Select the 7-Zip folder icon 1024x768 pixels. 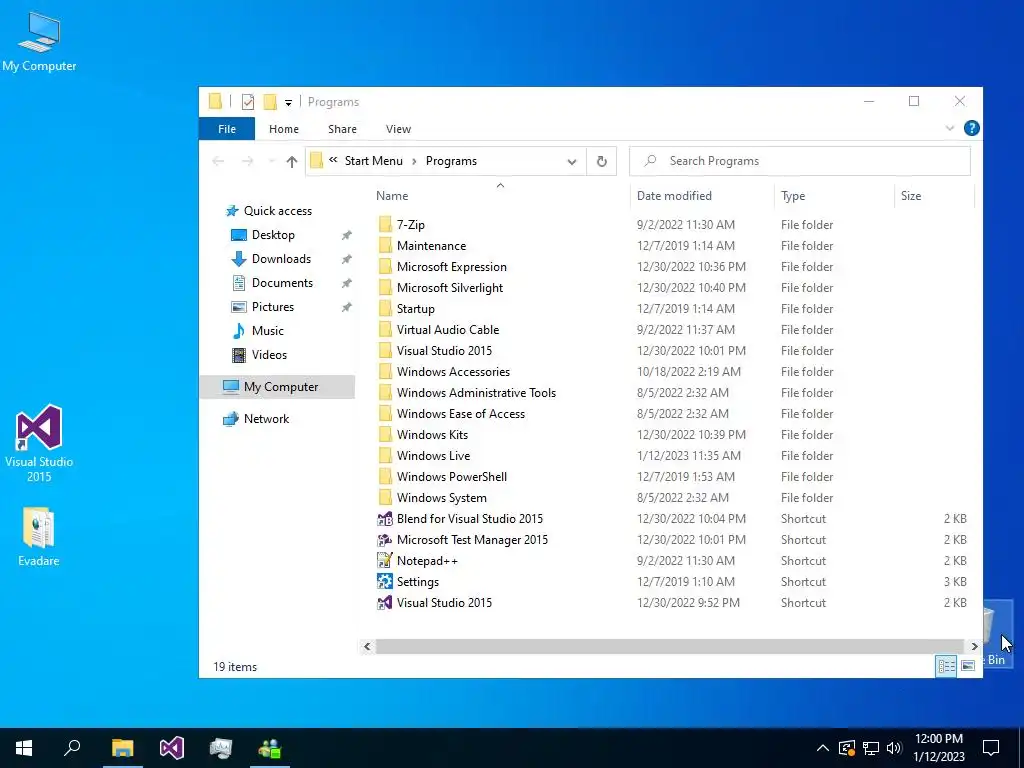[x=385, y=225]
